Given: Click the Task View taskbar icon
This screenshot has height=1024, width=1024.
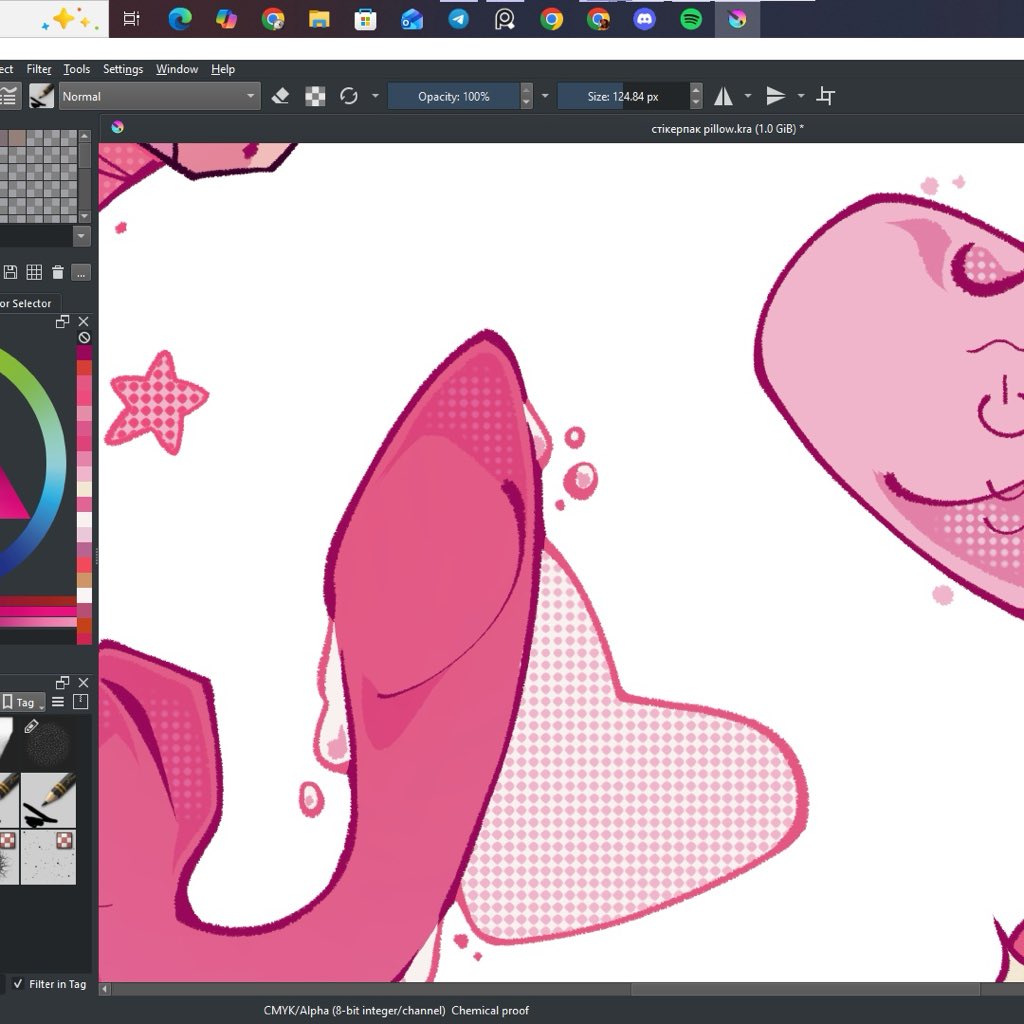Looking at the screenshot, I should (x=132, y=19).
